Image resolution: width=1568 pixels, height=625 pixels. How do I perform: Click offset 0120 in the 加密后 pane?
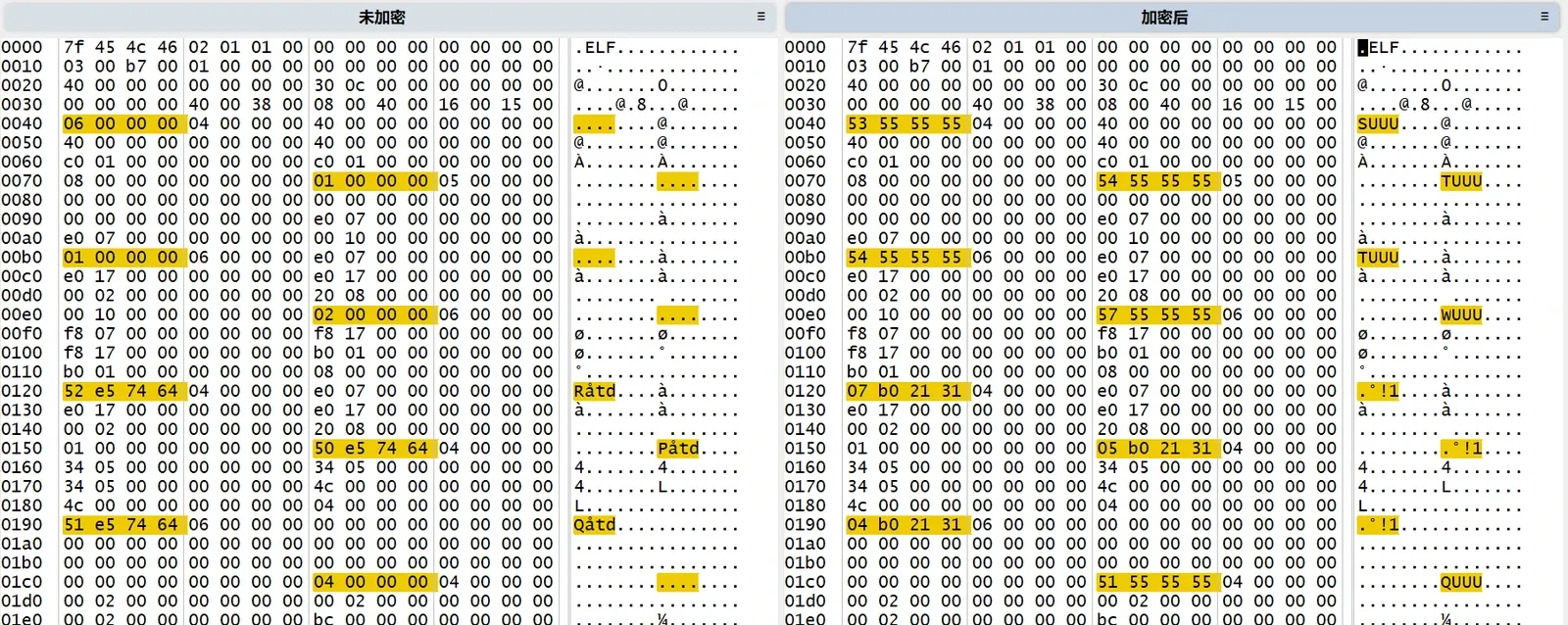click(806, 391)
